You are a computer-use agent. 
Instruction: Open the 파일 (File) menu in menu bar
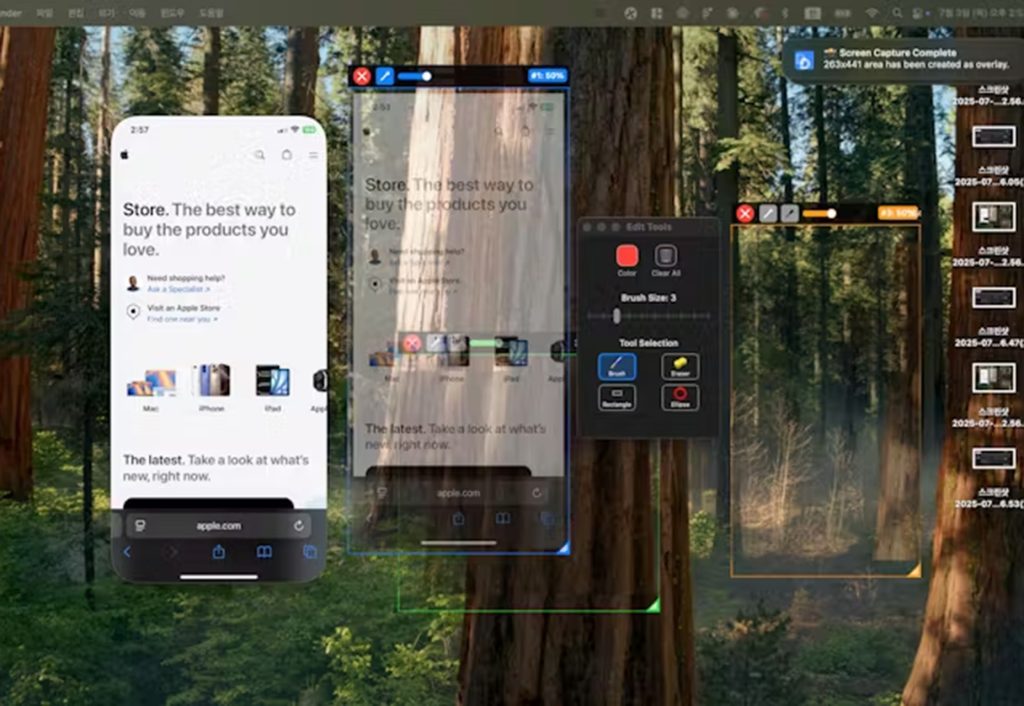(44, 13)
